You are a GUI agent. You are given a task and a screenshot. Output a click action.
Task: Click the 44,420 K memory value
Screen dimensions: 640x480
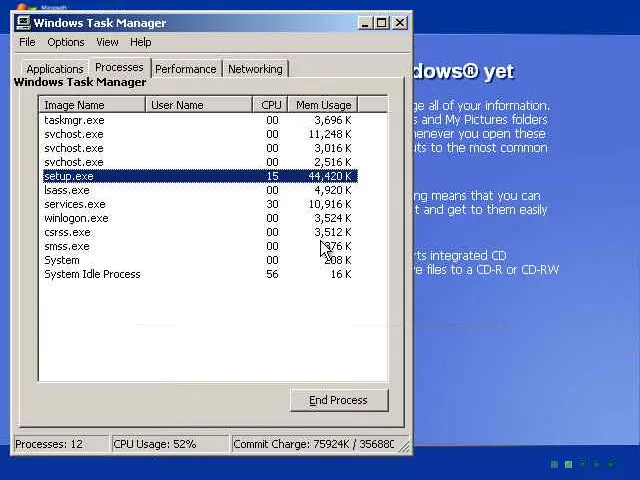330,176
